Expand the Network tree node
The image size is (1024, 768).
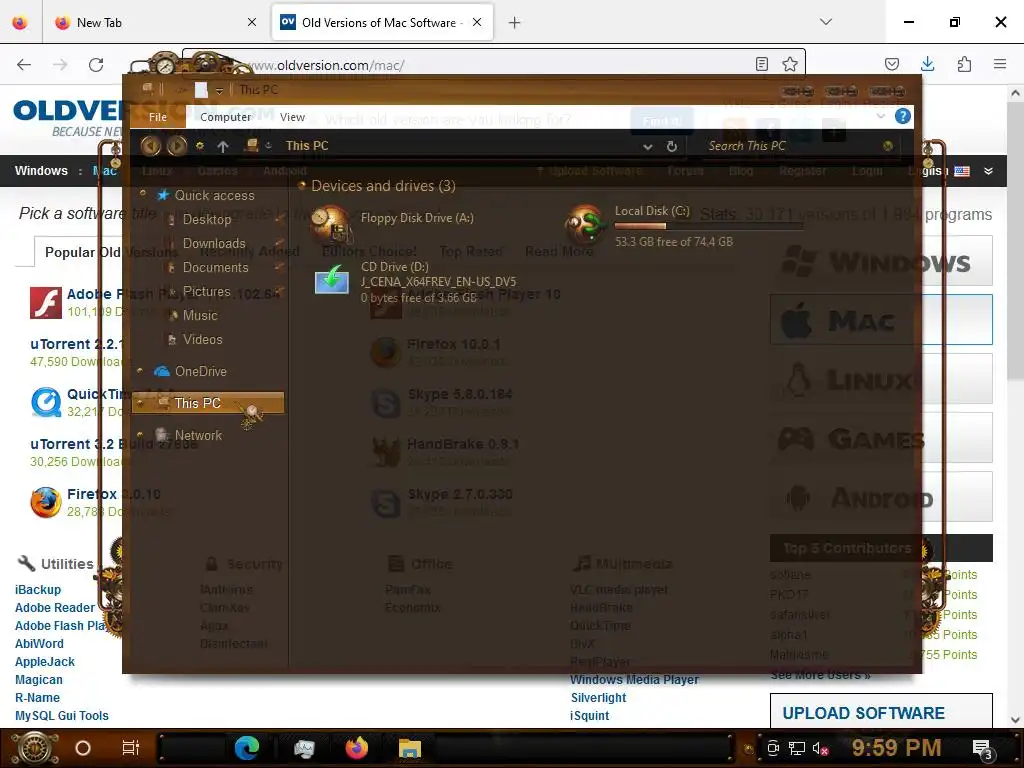(140, 435)
